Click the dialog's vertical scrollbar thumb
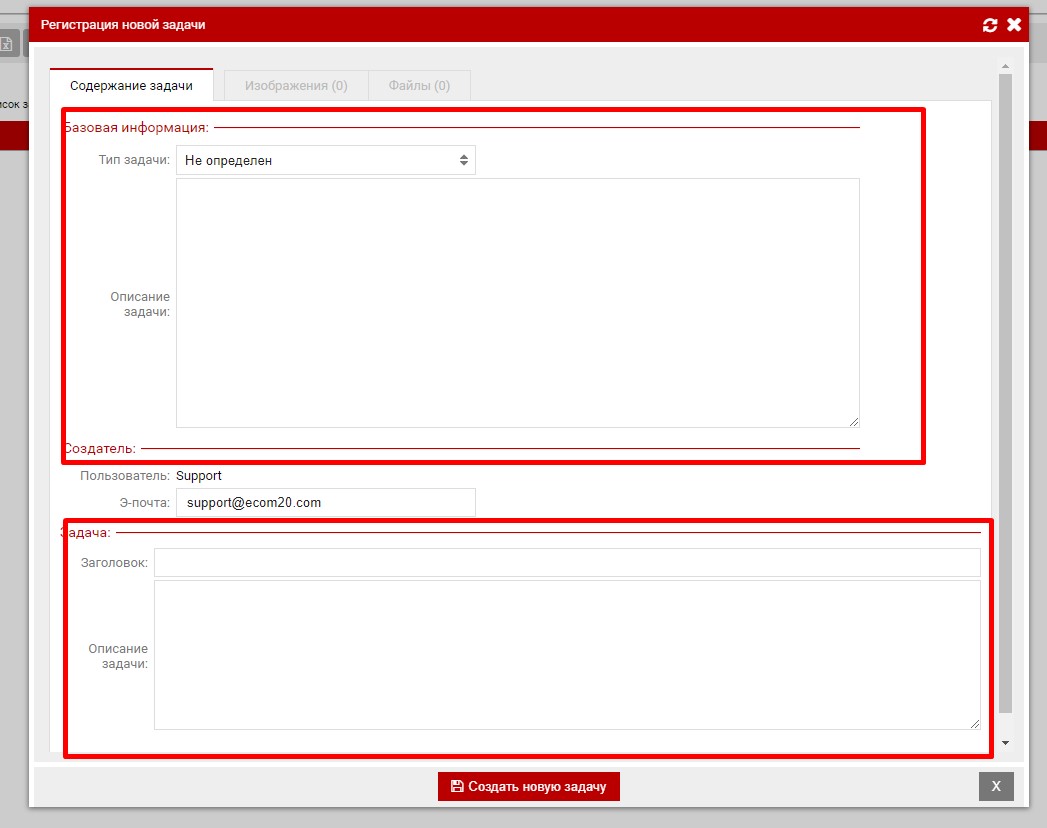The image size is (1047, 828). (1005, 390)
